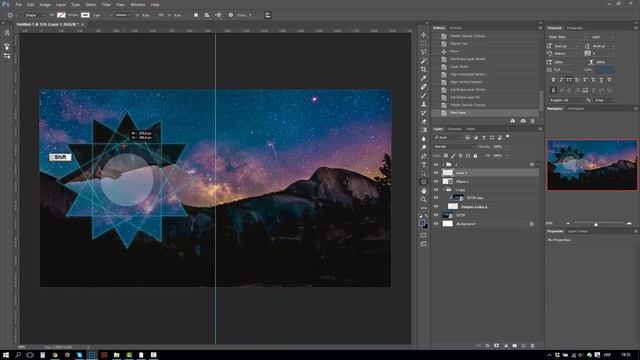Open geometry options gear
Screen dimensions: 640x360
click(x=231, y=15)
